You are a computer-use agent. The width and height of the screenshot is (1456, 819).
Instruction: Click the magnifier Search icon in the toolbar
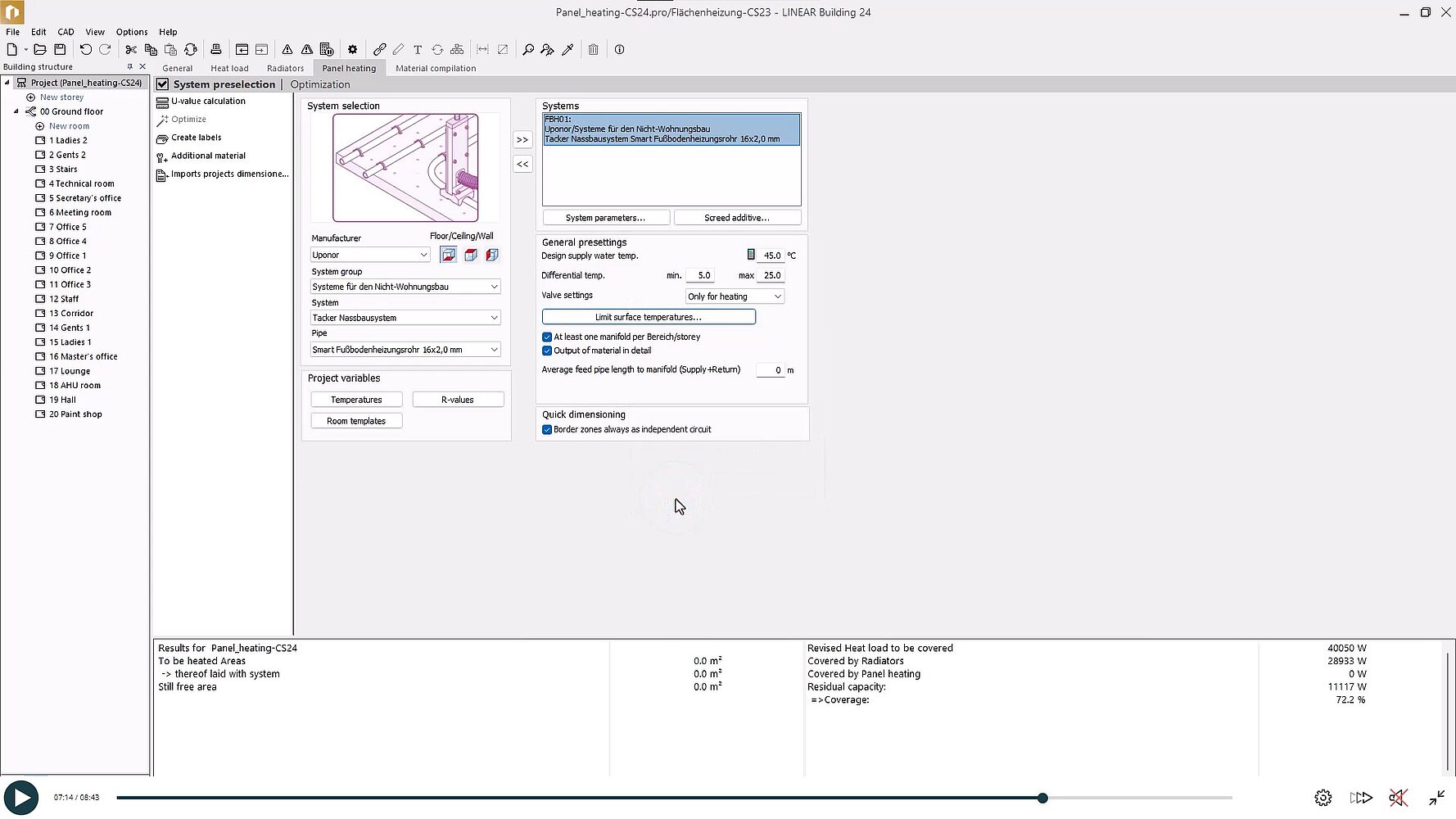tap(528, 50)
